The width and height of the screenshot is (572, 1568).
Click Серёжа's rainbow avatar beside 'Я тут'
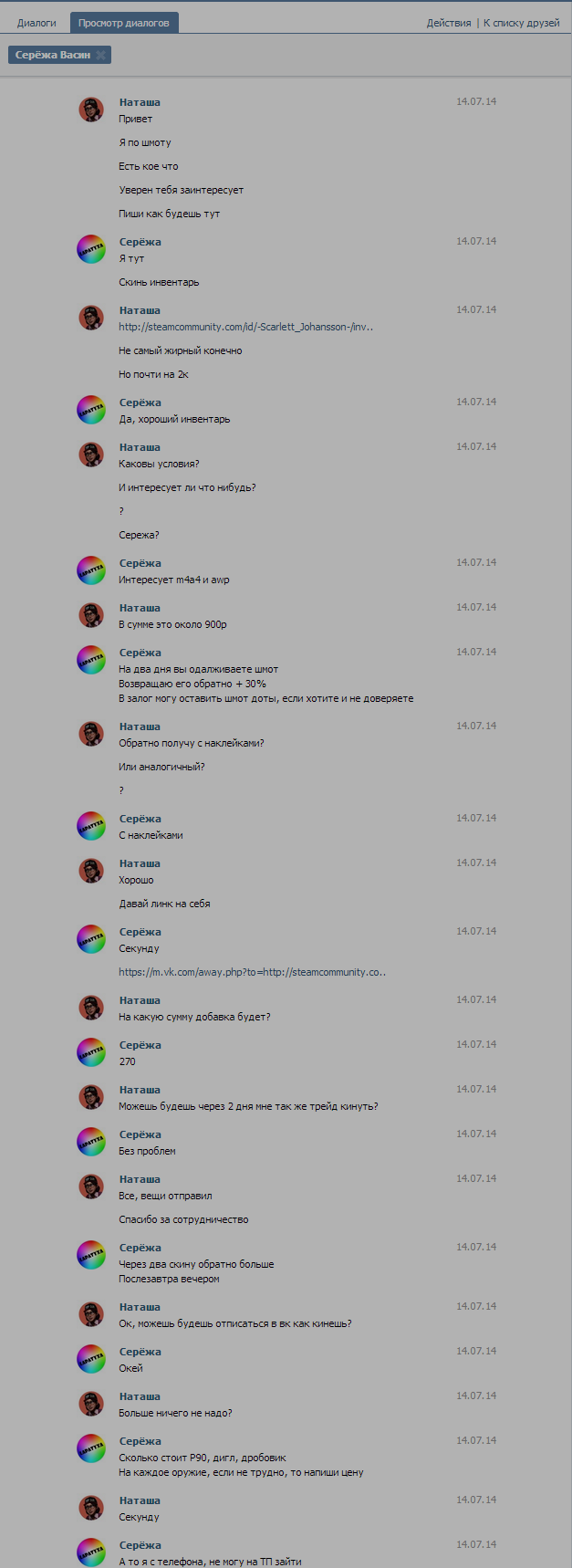(91, 250)
